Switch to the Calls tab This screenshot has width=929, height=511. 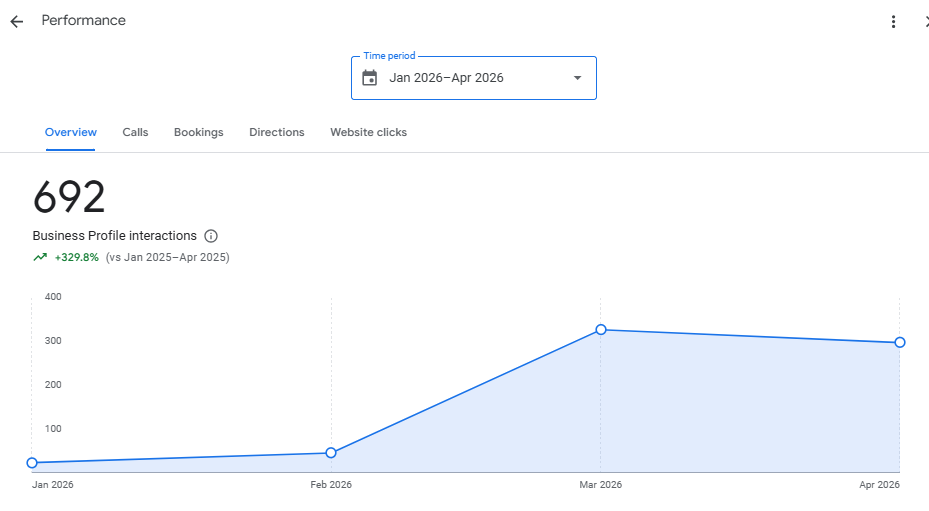point(135,132)
